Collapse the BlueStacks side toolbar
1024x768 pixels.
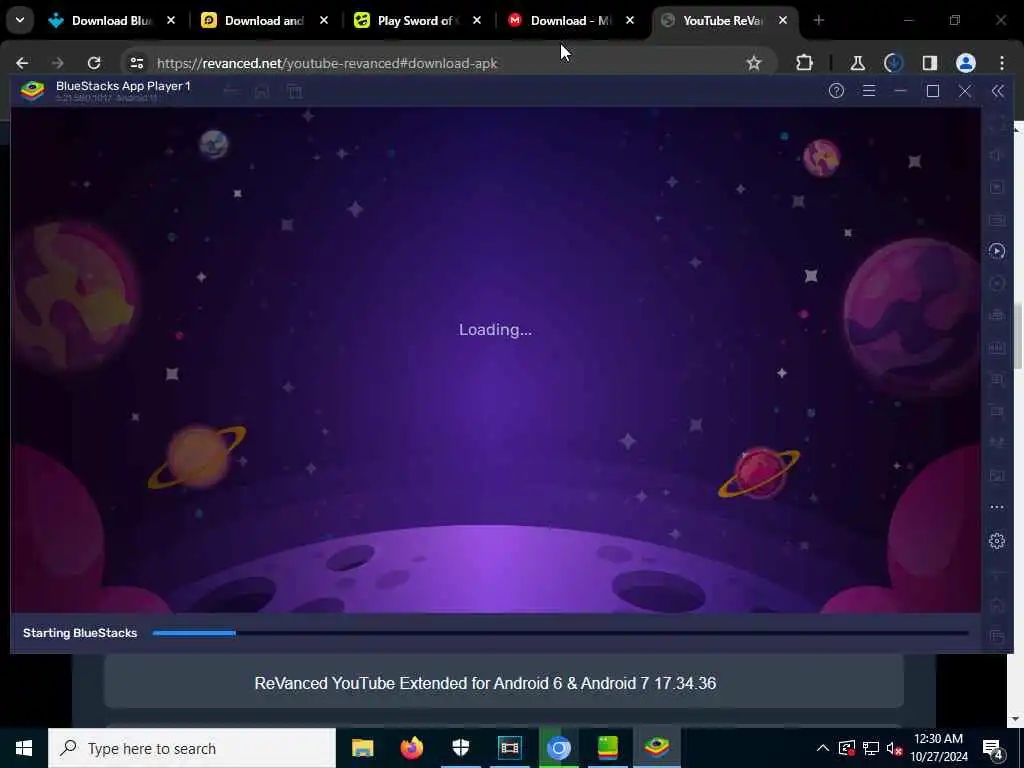[x=997, y=91]
